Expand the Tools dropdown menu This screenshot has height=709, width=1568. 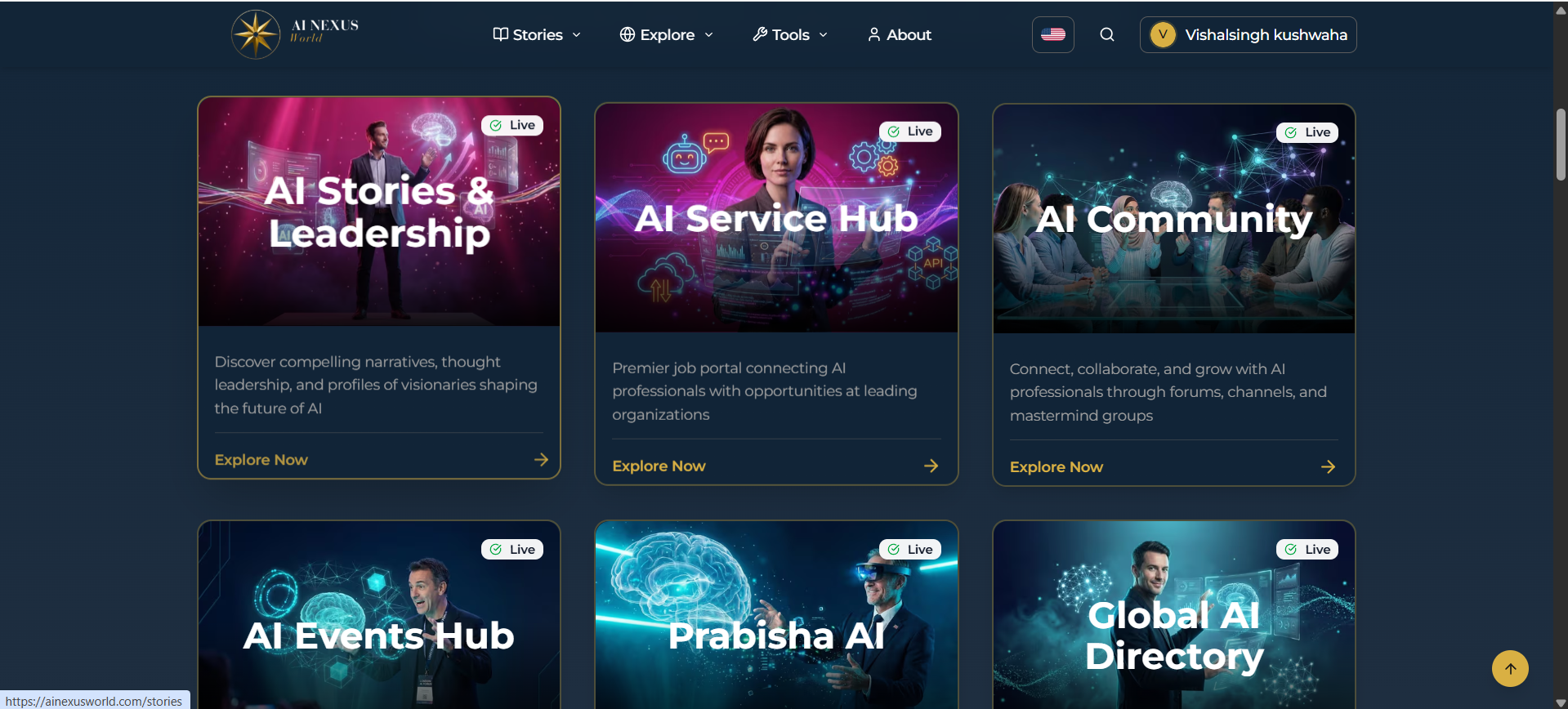(790, 34)
